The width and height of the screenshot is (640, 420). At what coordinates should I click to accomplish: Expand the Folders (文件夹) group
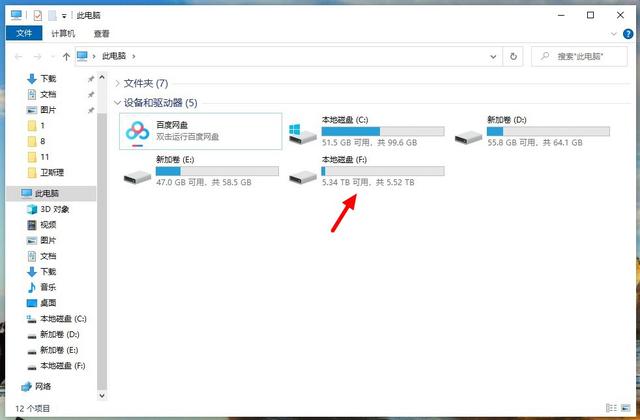(x=118, y=84)
